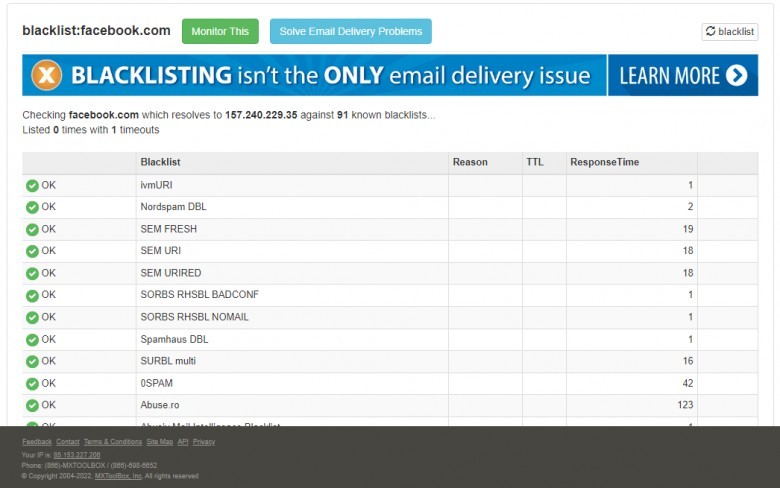The image size is (780, 488).
Task: Select the Nordspam DBL blacklist name
Action: pyautogui.click(x=173, y=206)
